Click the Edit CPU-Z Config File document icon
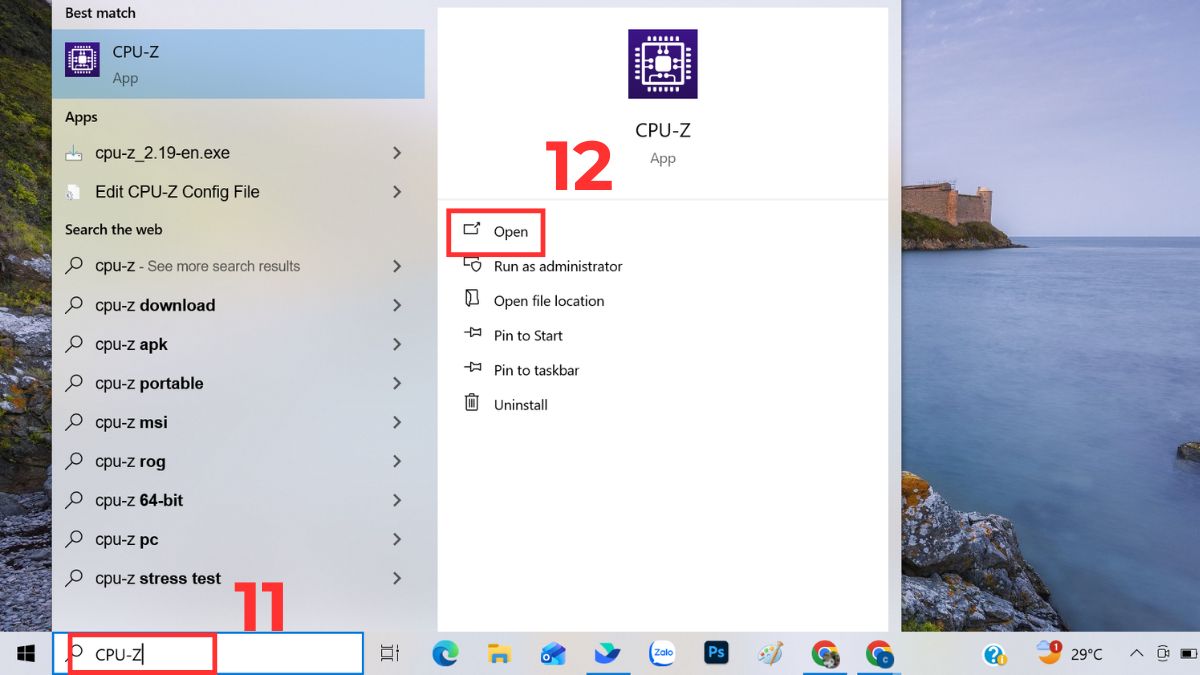1200x675 pixels. click(x=74, y=192)
